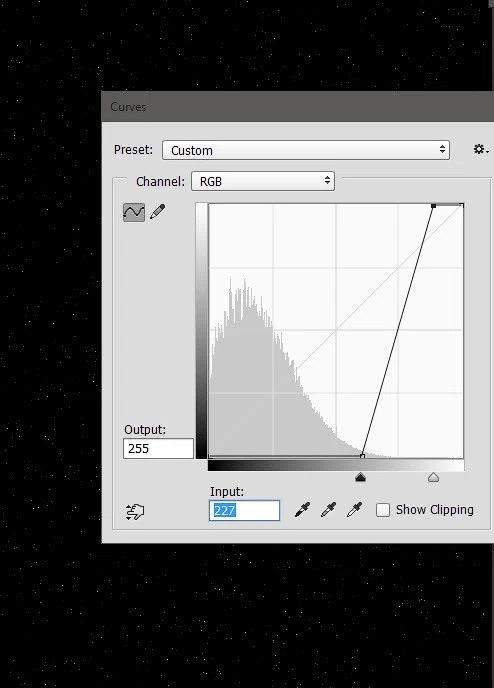Pick the black point eyedropper
Screen dimensions: 494x688
(x=302, y=509)
